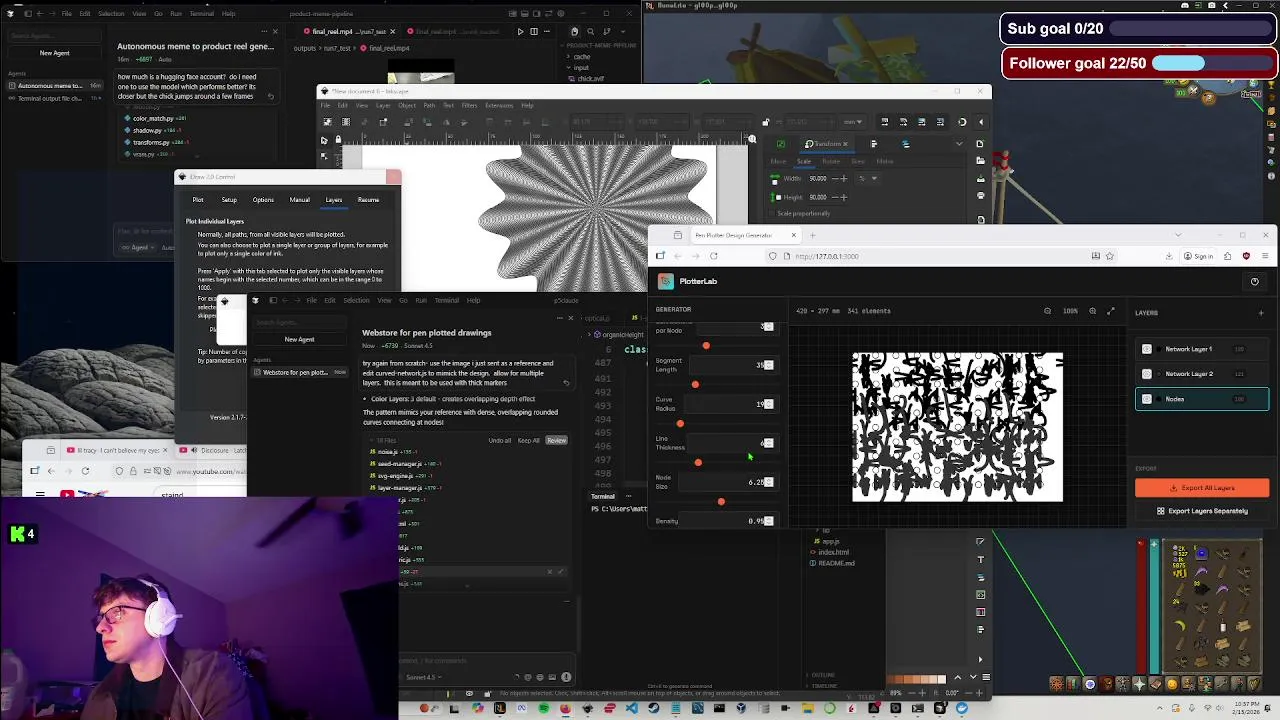The image size is (1280, 720).
Task: Click the PlotterLab logo icon
Action: pos(666,281)
